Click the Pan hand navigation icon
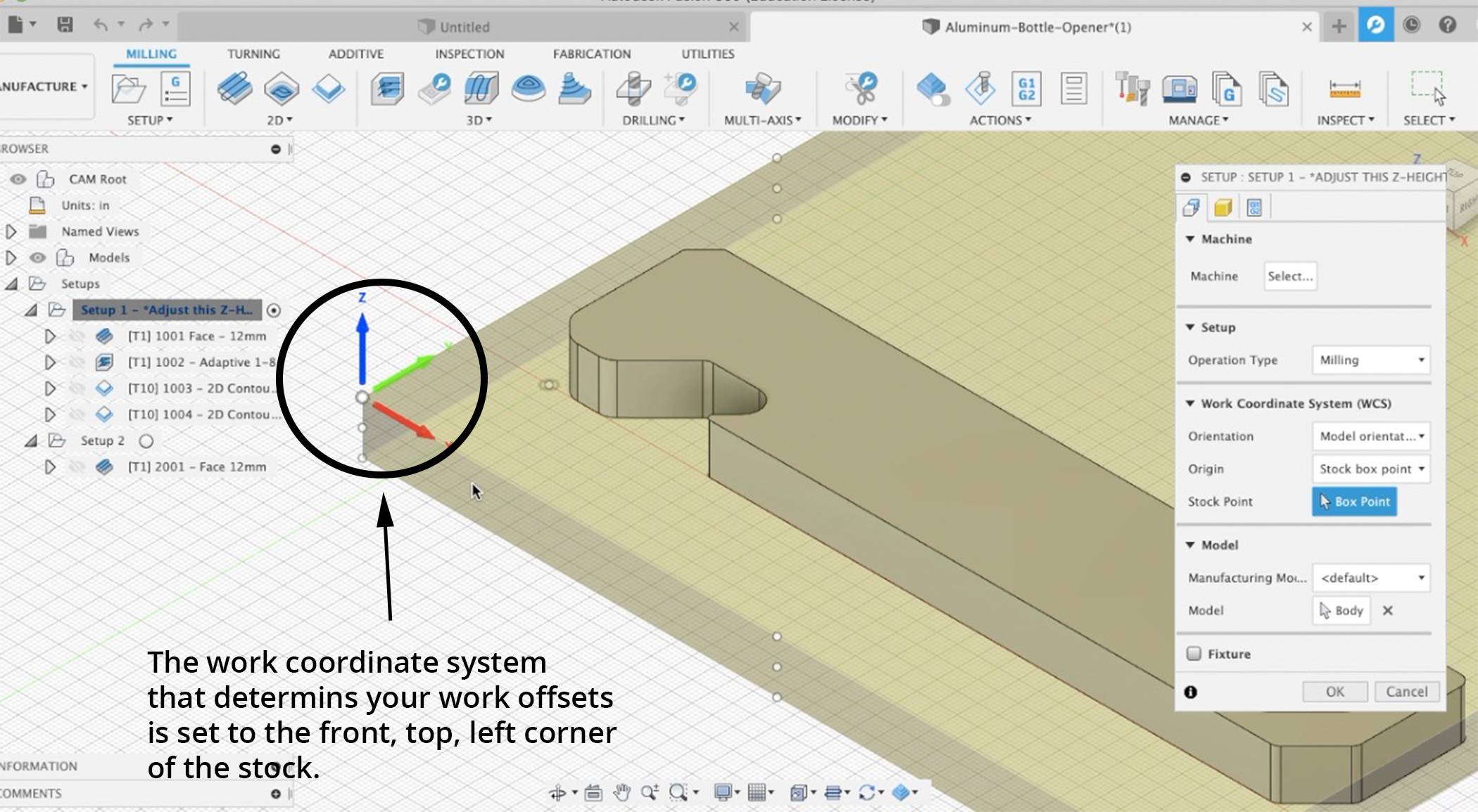 coord(621,792)
